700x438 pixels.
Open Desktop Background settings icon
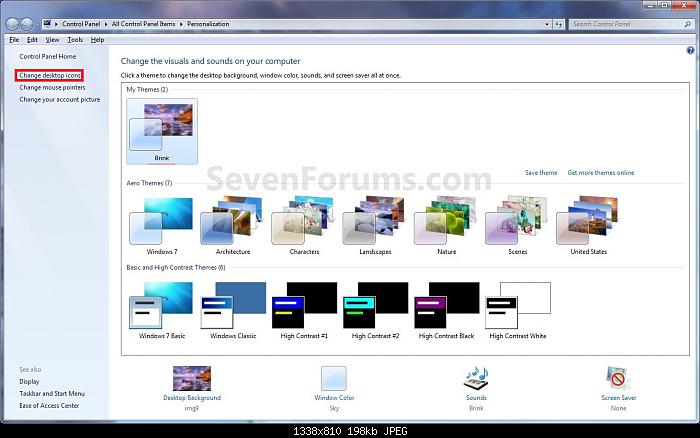pyautogui.click(x=192, y=378)
